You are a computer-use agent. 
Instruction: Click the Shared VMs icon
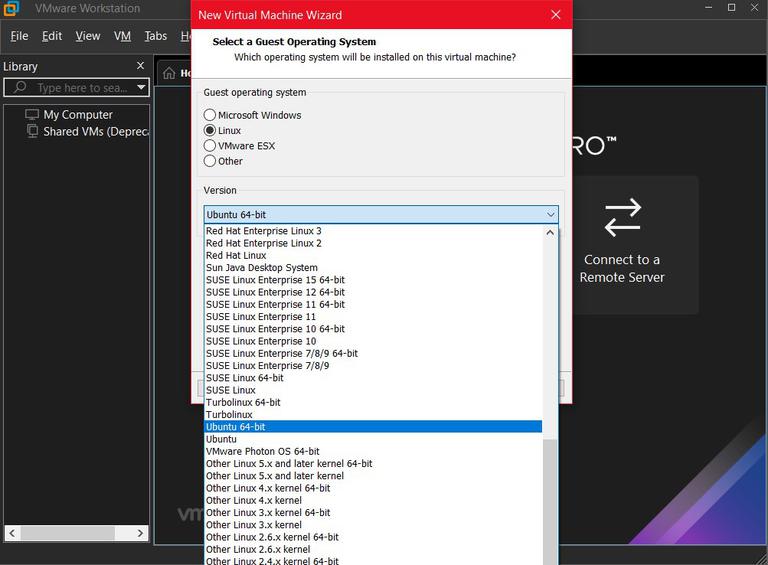click(32, 131)
